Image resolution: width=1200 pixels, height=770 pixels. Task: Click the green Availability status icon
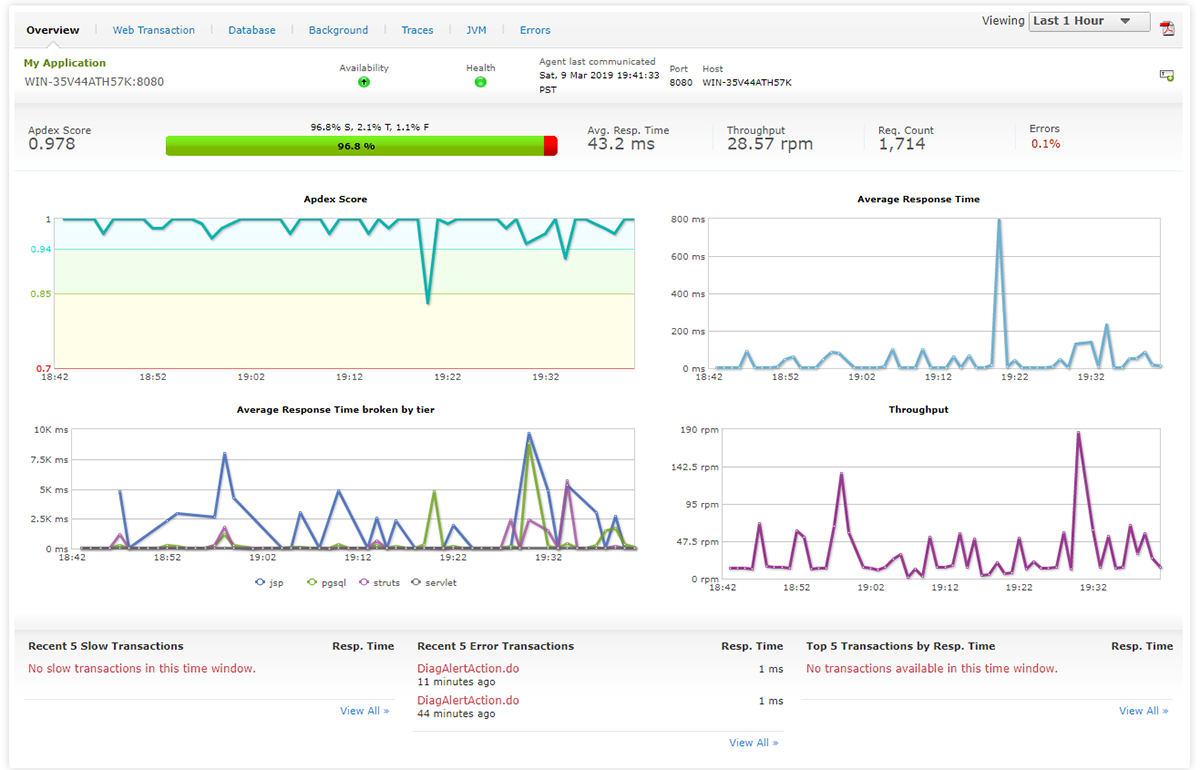(364, 82)
